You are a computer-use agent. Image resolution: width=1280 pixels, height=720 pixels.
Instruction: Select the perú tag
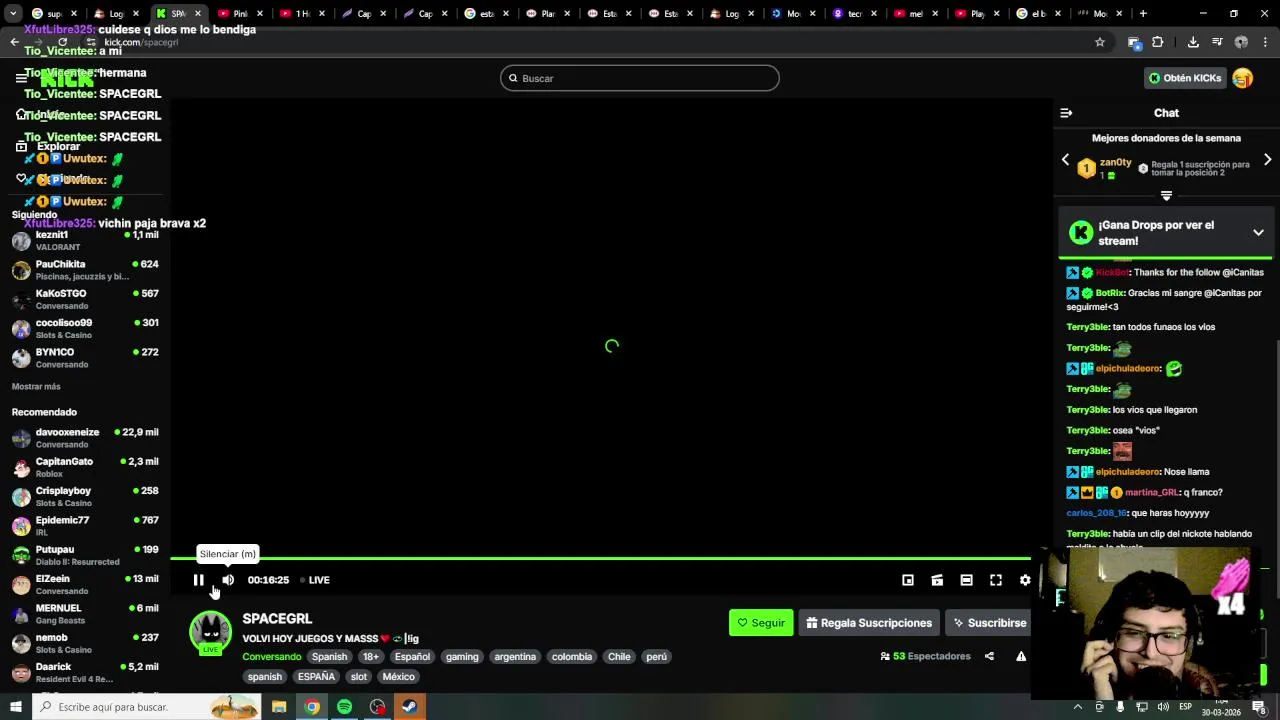pos(656,657)
